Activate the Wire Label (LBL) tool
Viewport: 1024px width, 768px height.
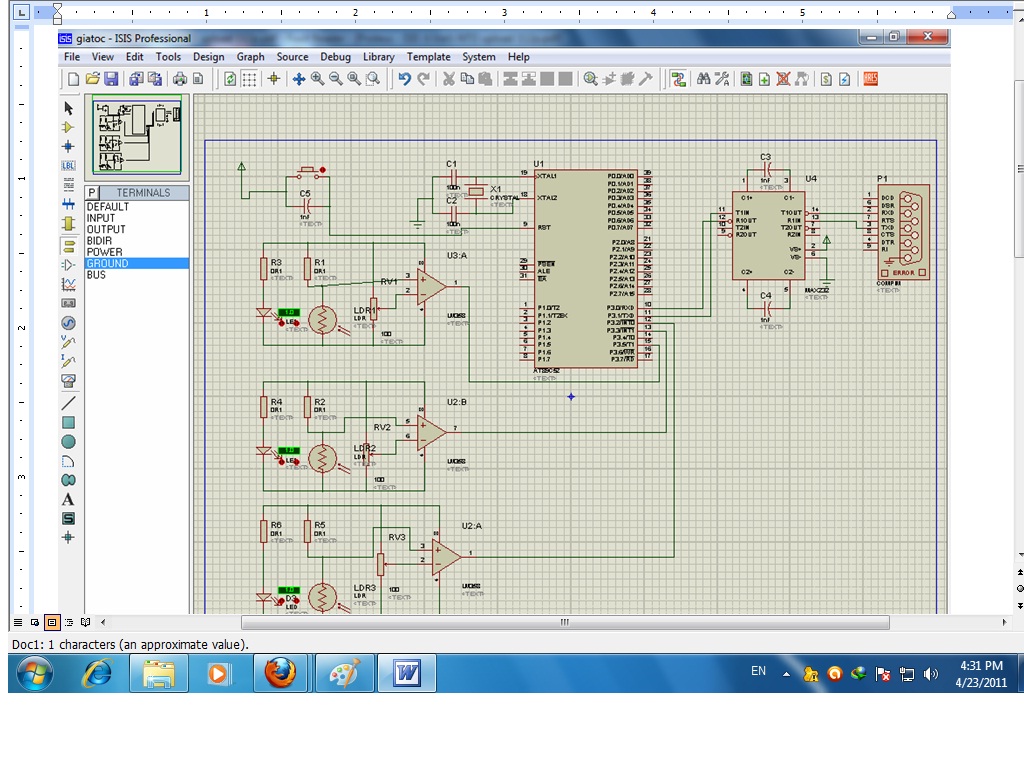(68, 165)
